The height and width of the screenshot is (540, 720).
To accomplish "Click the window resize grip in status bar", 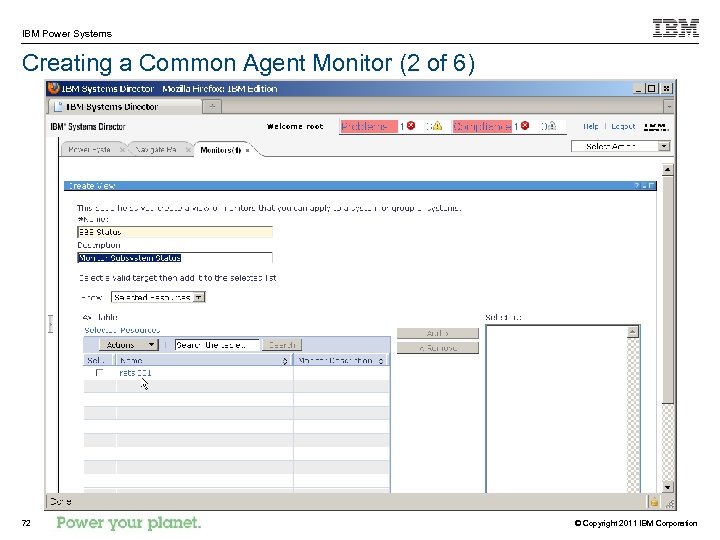I will pos(669,503).
